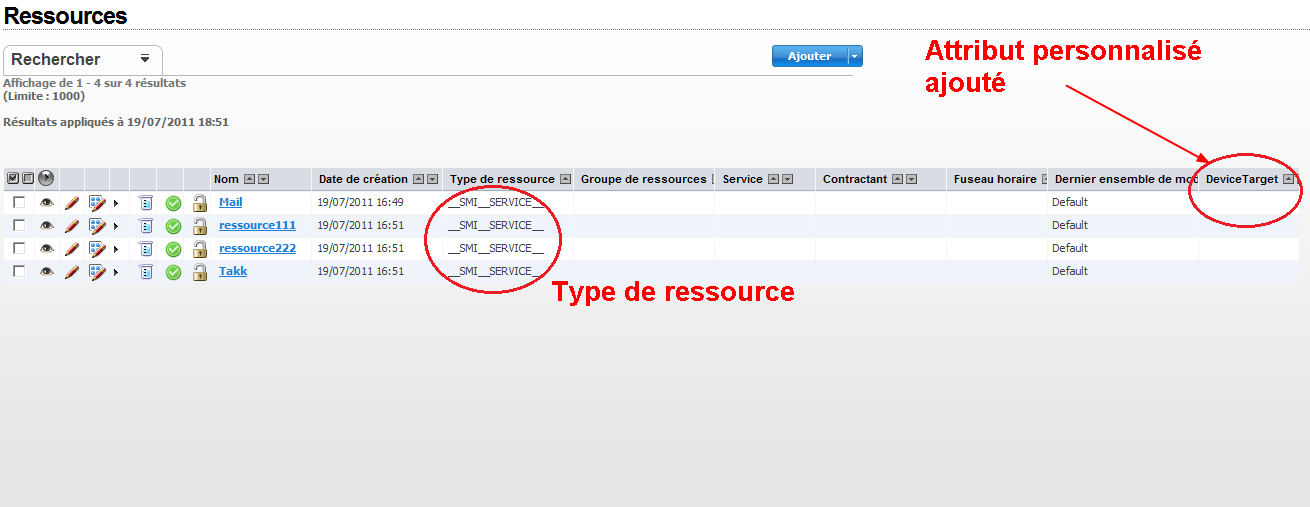
Task: Sort Nom column ascending
Action: point(249,180)
